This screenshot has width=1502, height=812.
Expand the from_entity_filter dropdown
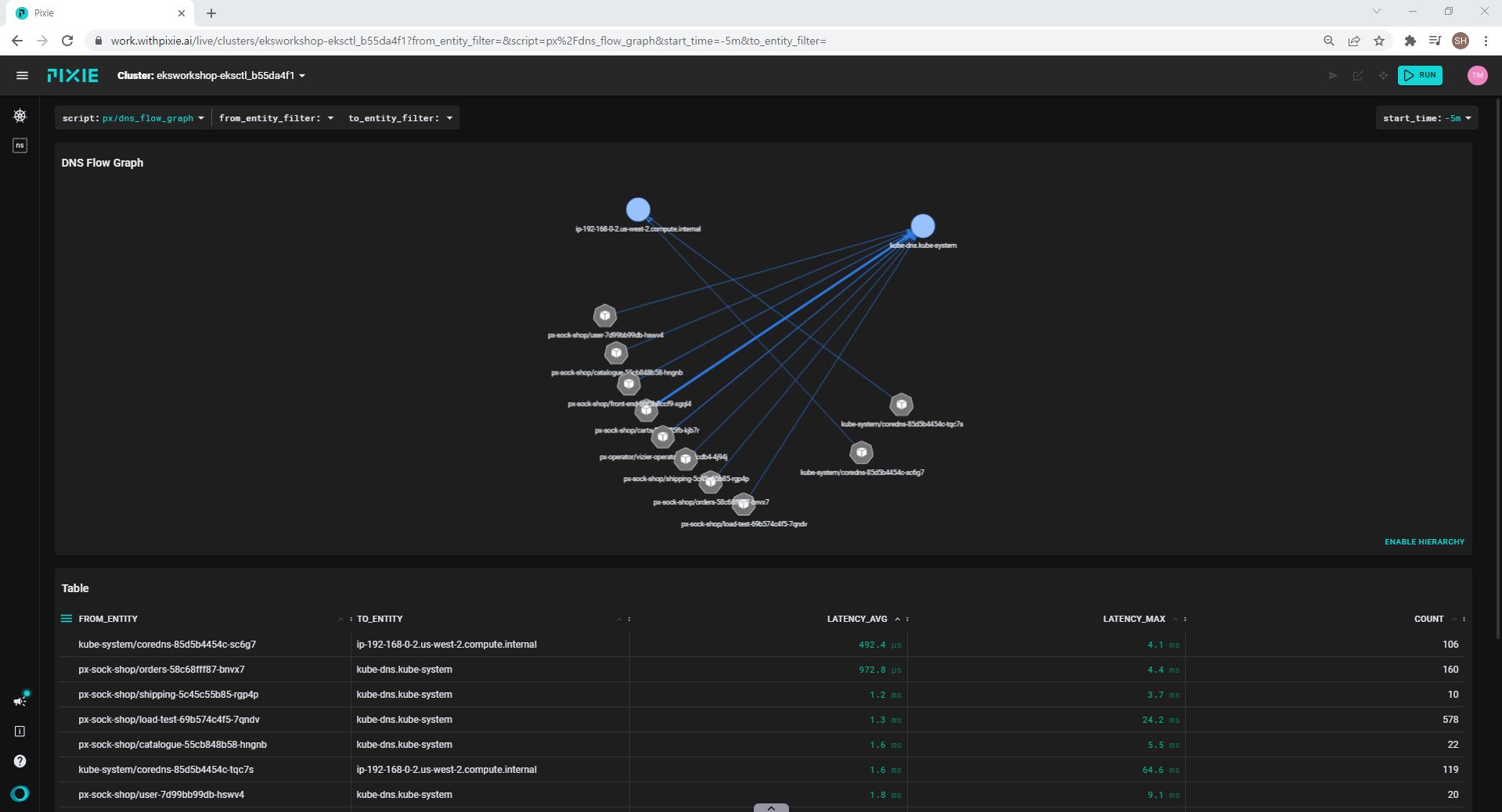coord(276,118)
